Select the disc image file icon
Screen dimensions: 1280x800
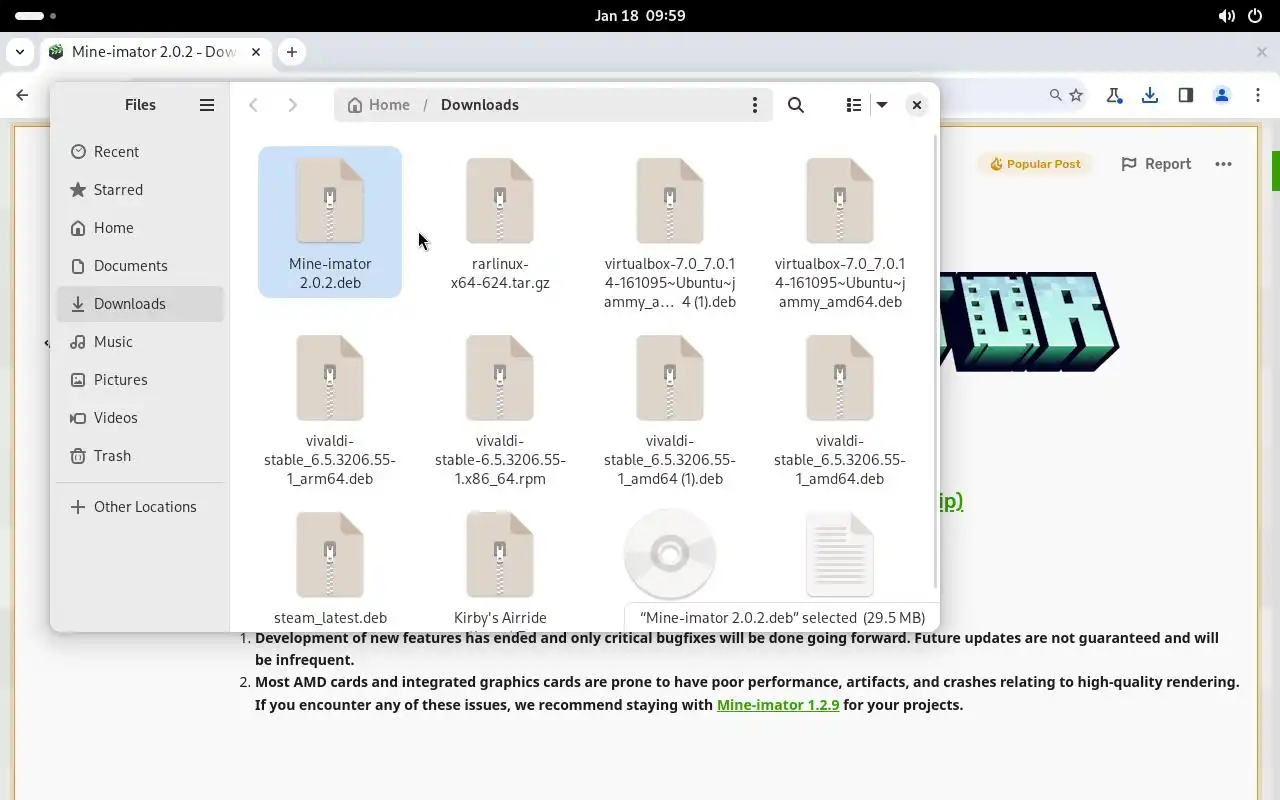pyautogui.click(x=670, y=554)
